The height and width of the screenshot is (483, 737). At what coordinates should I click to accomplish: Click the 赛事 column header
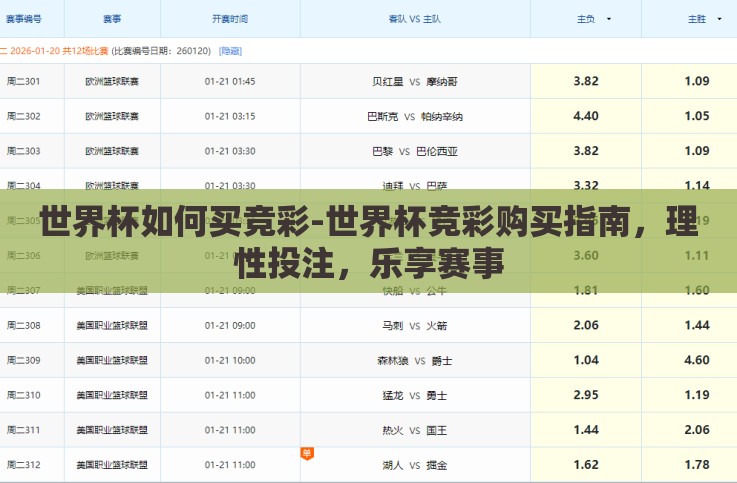[x=112, y=19]
